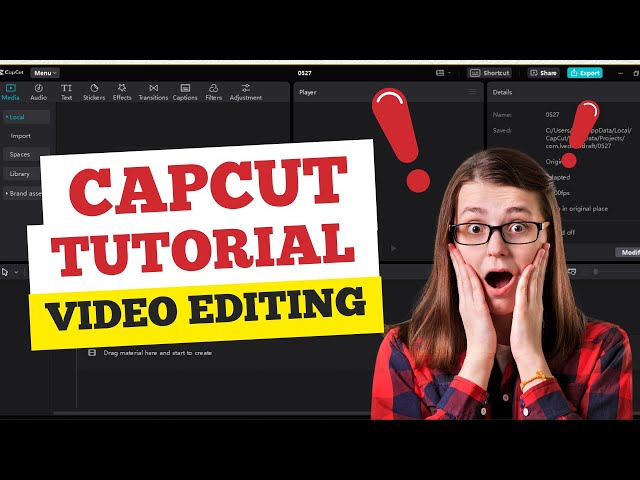Switch to the Transitions tab
Viewport: 640px width, 480px height.
coord(153,92)
